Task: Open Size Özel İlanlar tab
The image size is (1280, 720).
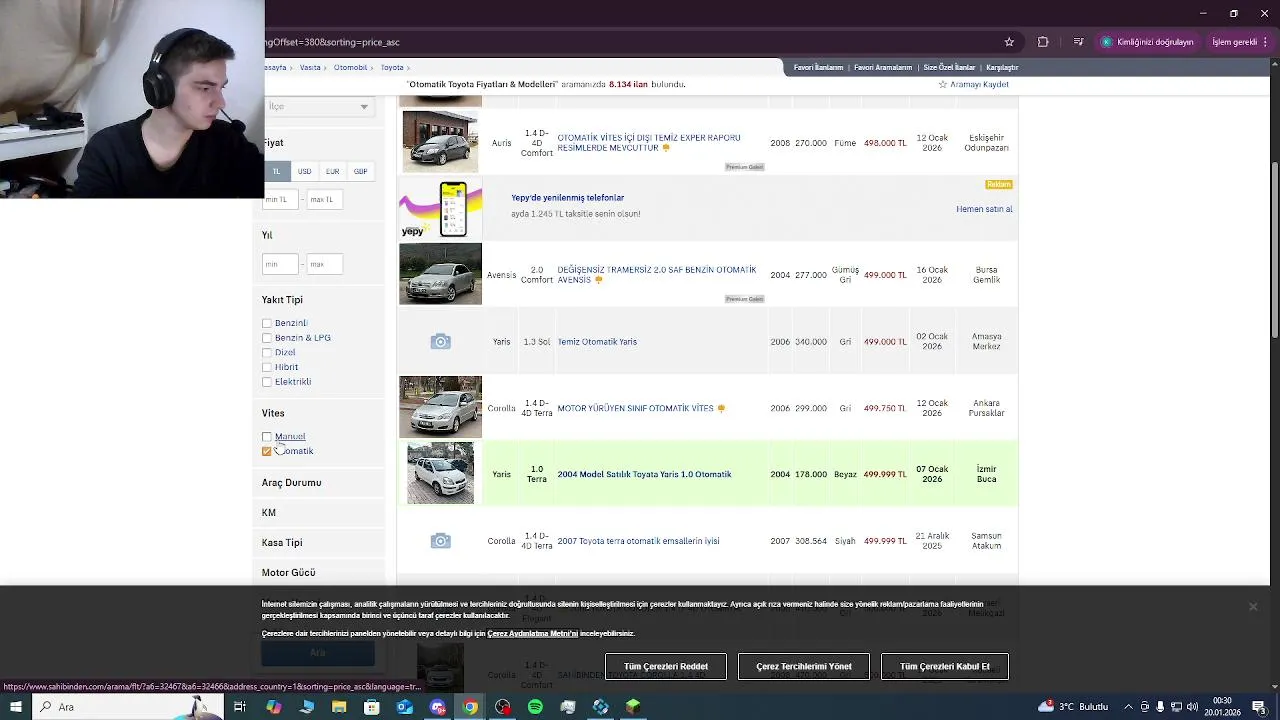Action: [x=949, y=67]
